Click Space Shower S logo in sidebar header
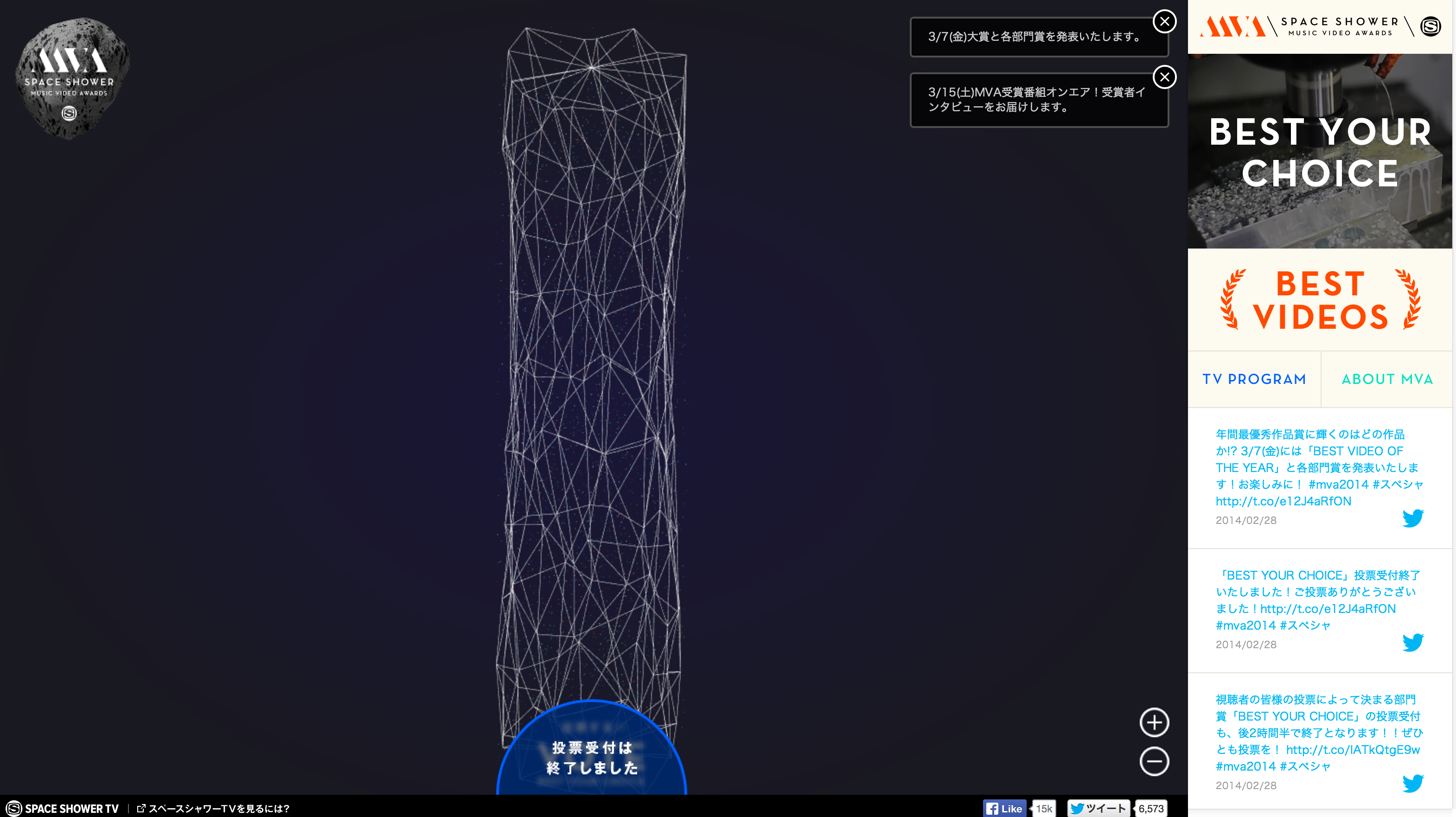The width and height of the screenshot is (1456, 817). [1430, 26]
